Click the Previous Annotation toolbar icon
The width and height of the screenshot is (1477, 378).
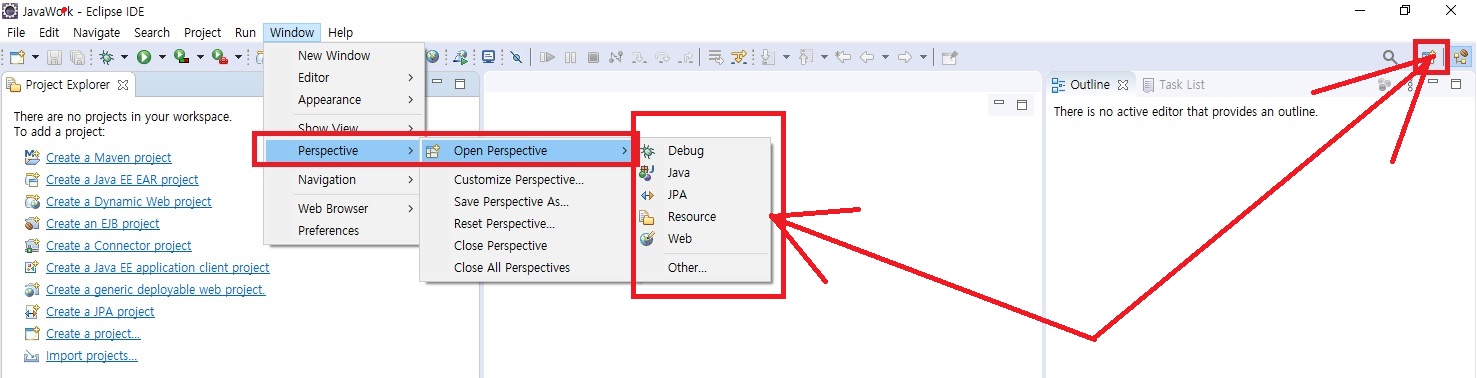(x=805, y=57)
